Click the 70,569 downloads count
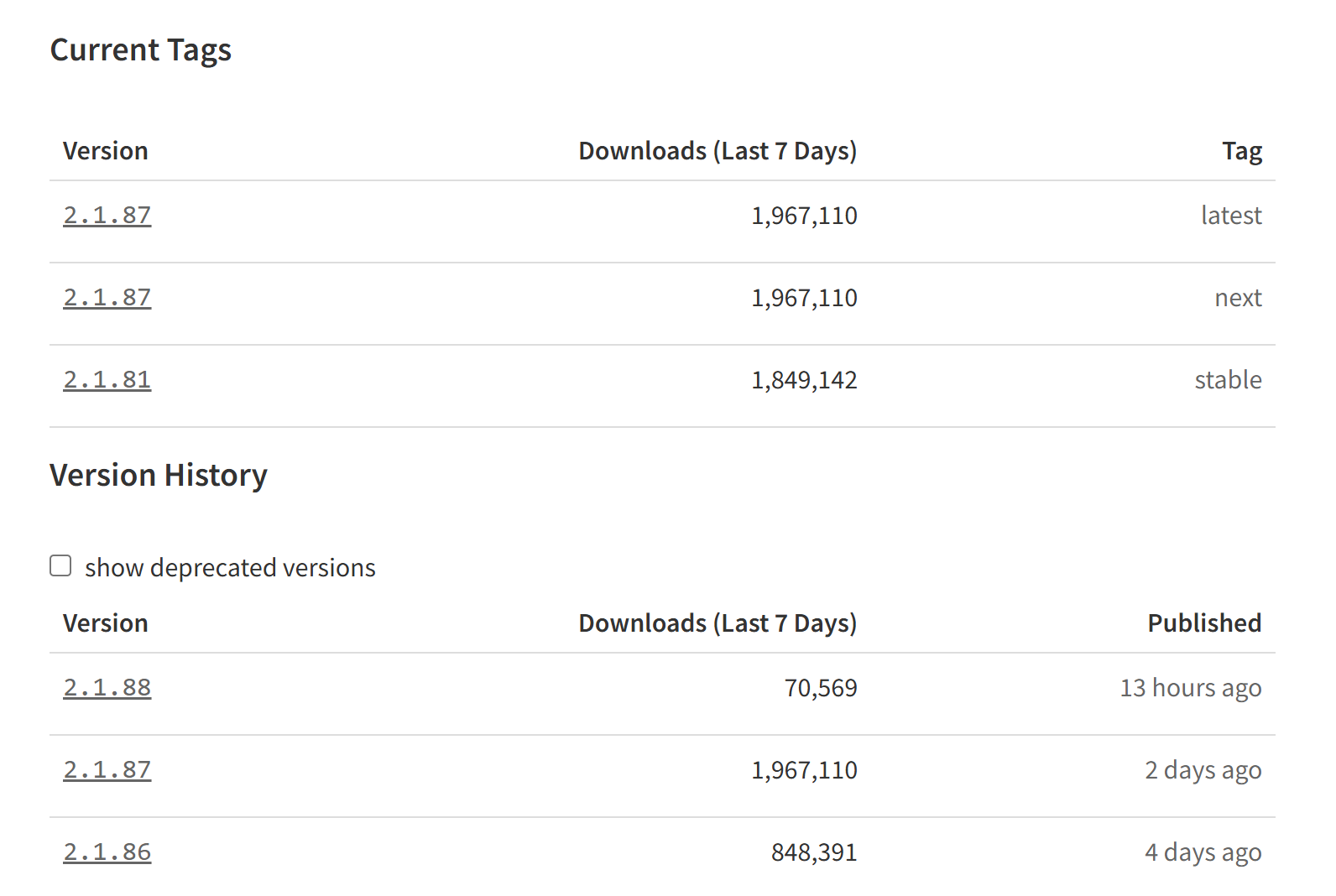Viewport: 1336px width, 896px height. pyautogui.click(x=821, y=688)
